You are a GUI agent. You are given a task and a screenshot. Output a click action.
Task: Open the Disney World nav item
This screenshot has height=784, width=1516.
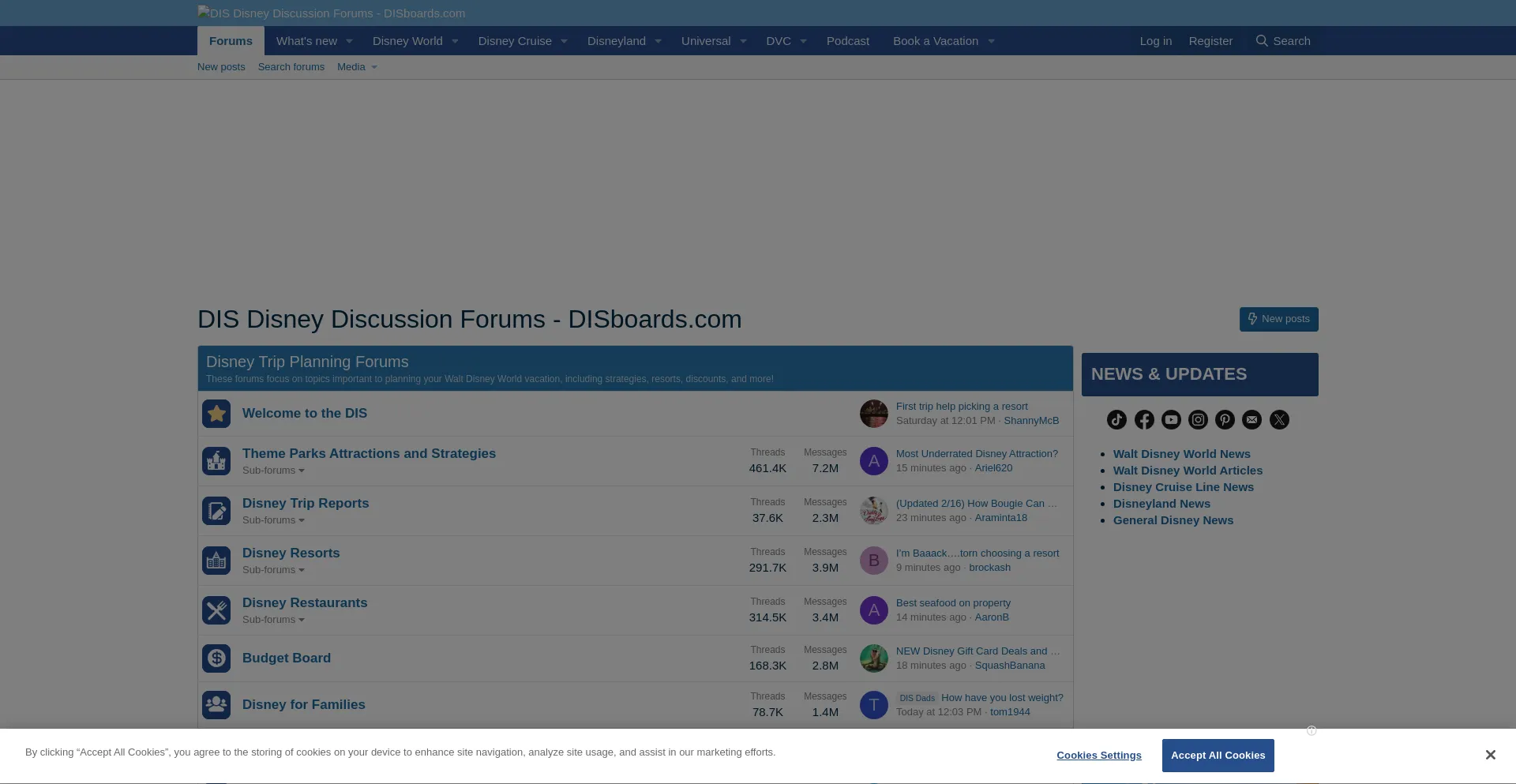[407, 41]
